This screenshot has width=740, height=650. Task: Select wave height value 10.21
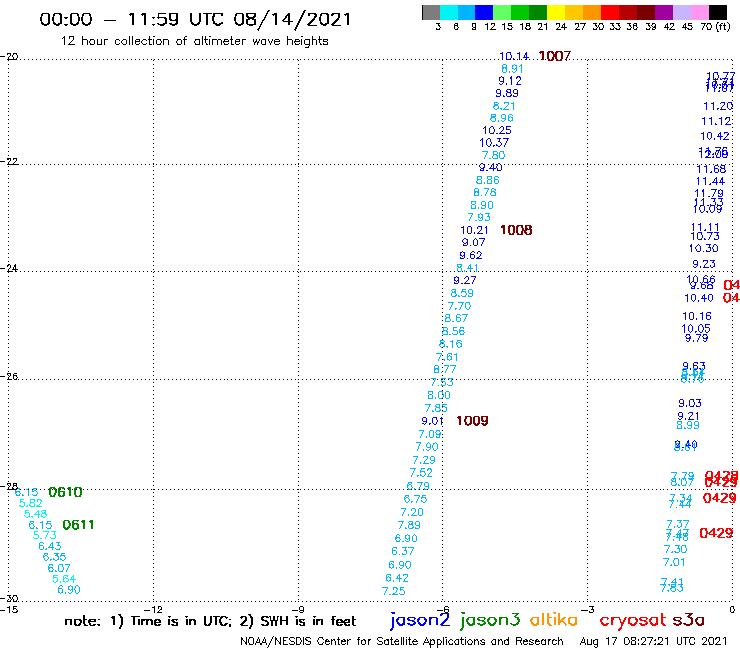[x=474, y=230]
